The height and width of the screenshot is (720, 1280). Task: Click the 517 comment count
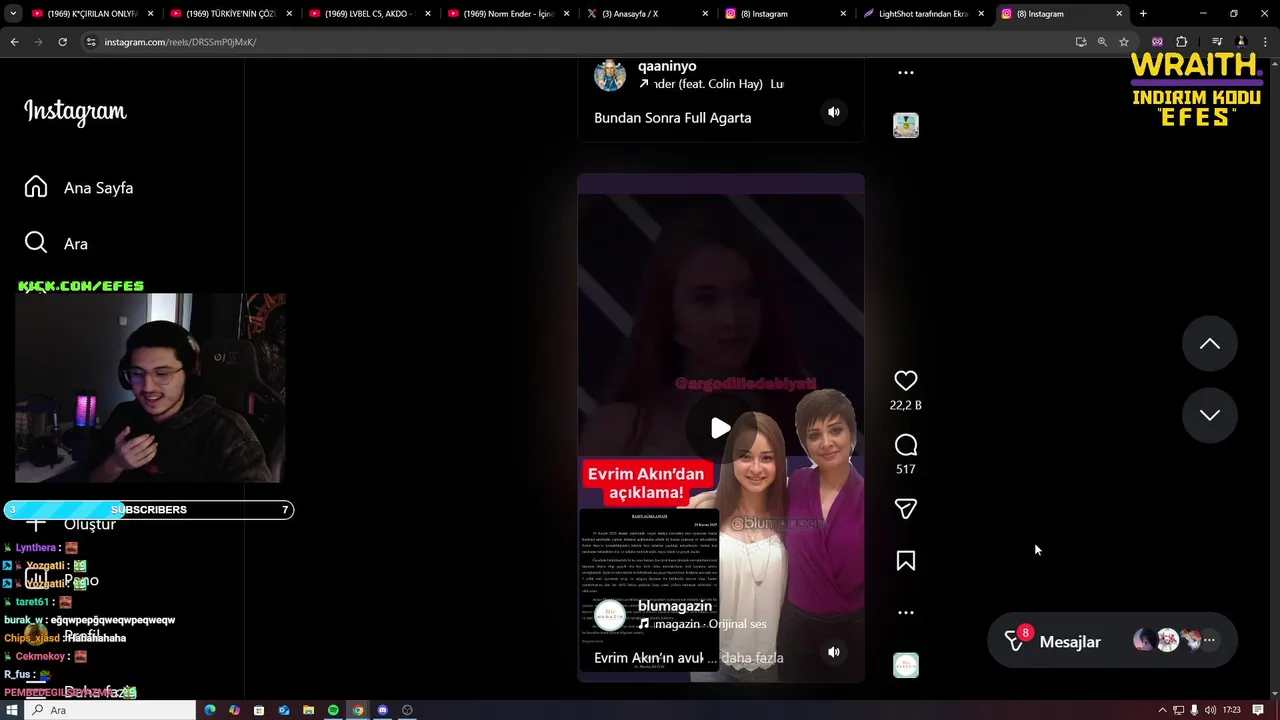[x=905, y=469]
